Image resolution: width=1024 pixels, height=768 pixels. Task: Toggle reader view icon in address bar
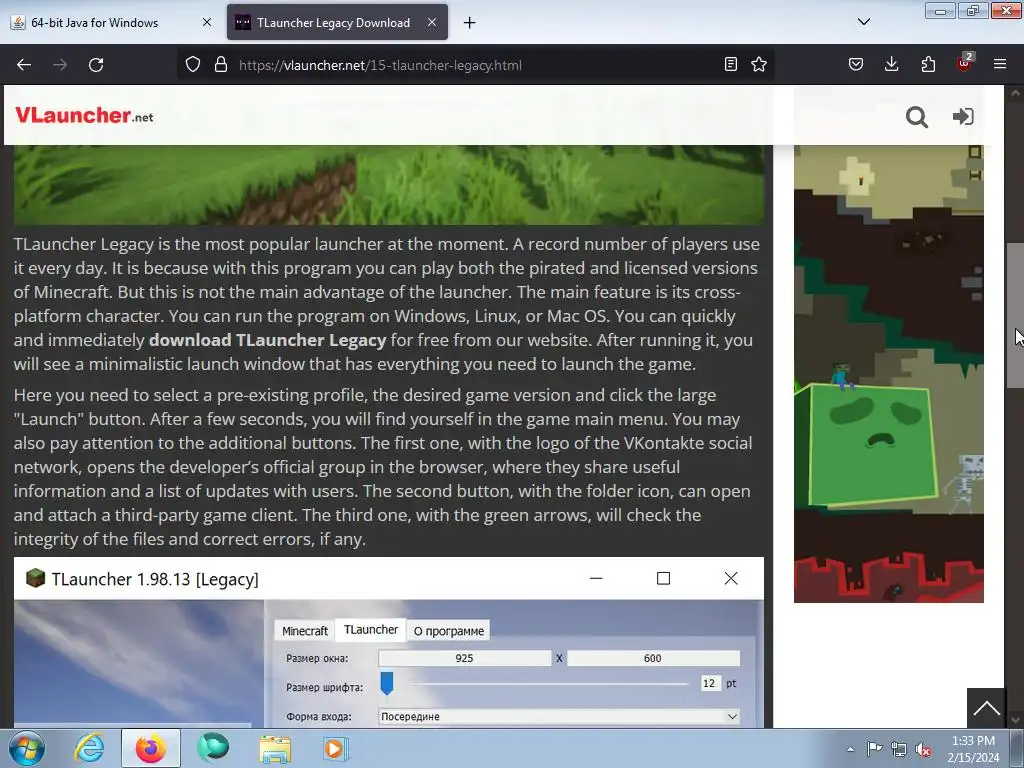[731, 64]
